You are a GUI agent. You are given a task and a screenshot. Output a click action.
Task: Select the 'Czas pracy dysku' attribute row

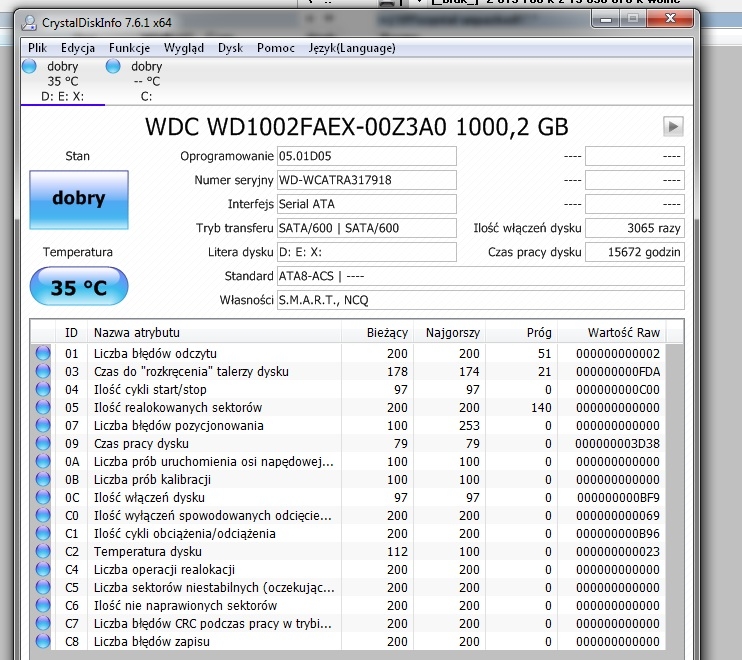pyautogui.click(x=348, y=443)
